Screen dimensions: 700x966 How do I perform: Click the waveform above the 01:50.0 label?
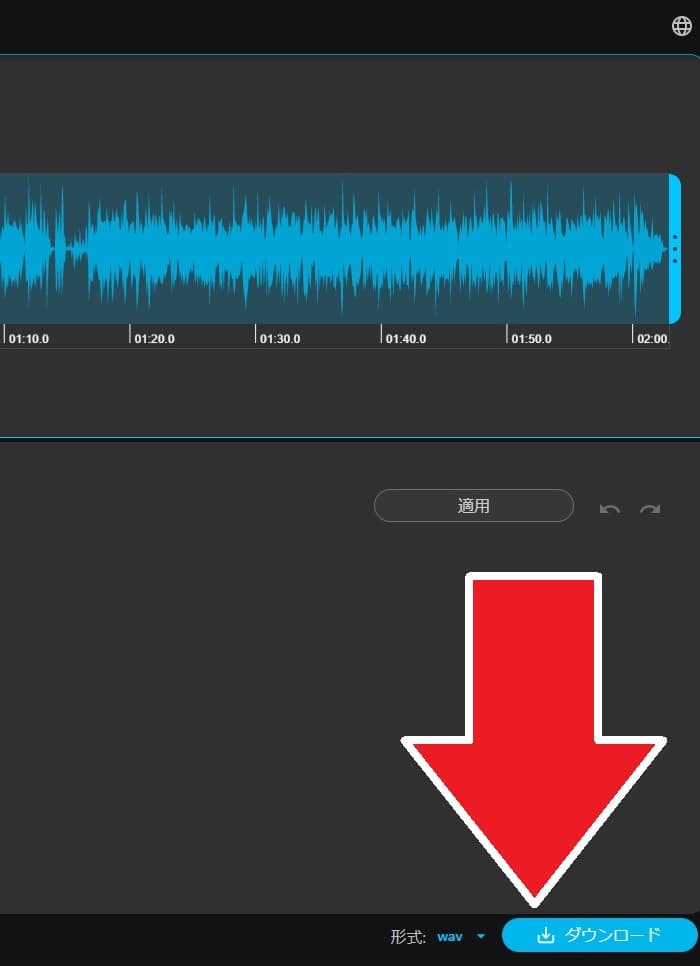(531, 249)
